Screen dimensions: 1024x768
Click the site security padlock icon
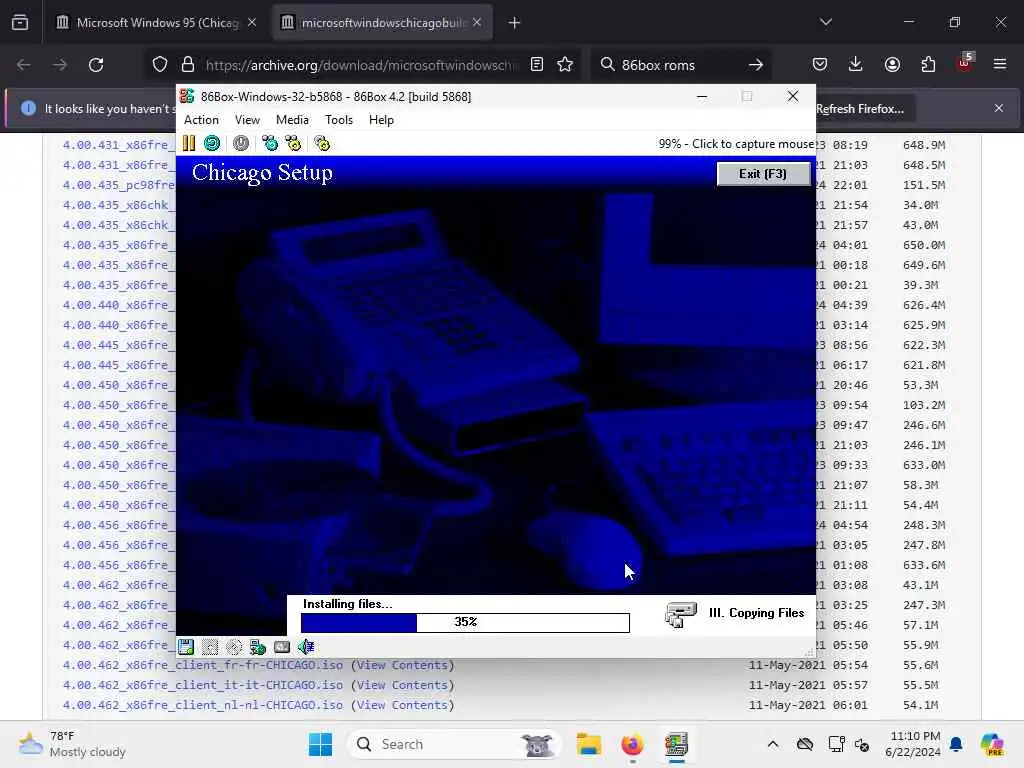pos(188,65)
